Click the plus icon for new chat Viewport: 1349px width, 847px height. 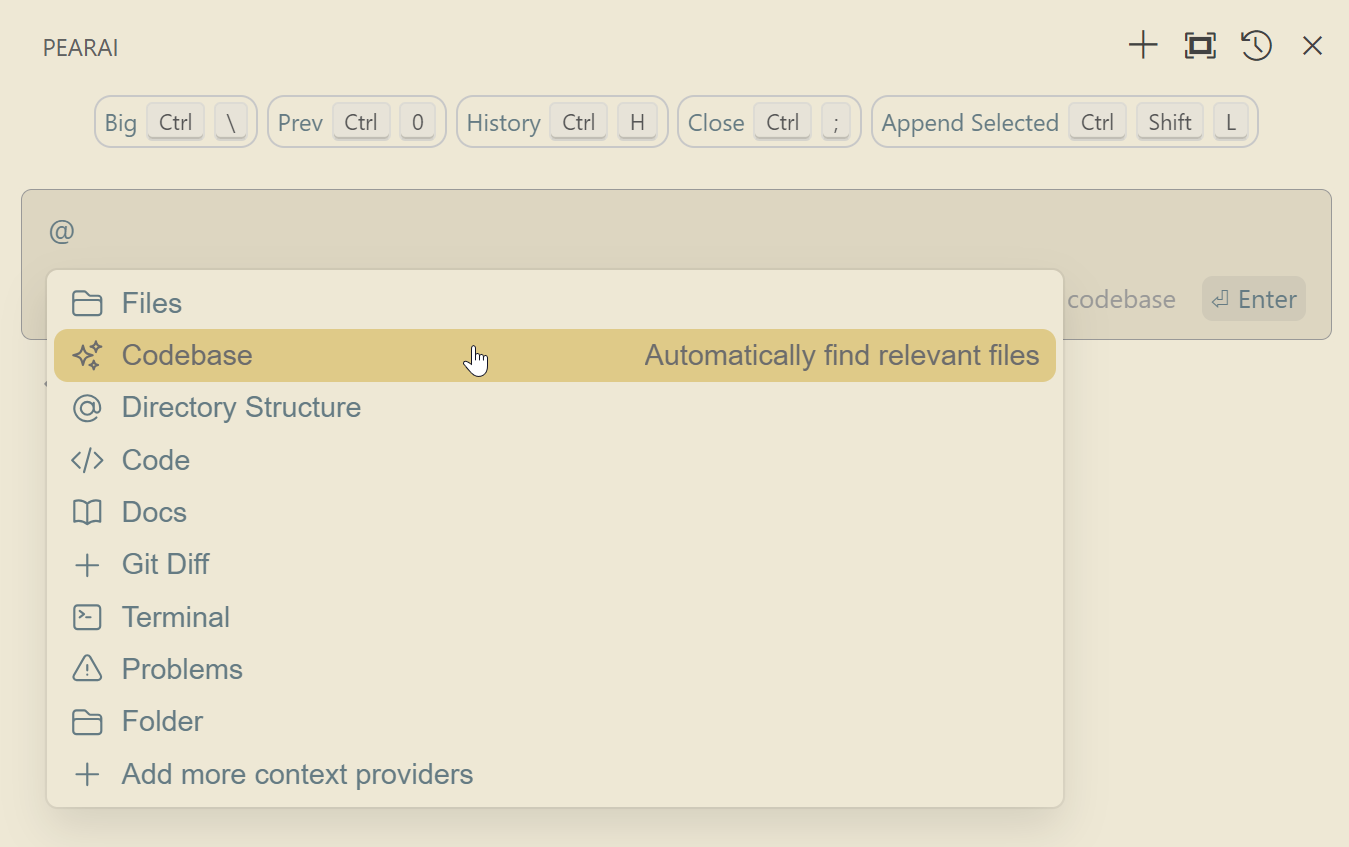click(1142, 45)
